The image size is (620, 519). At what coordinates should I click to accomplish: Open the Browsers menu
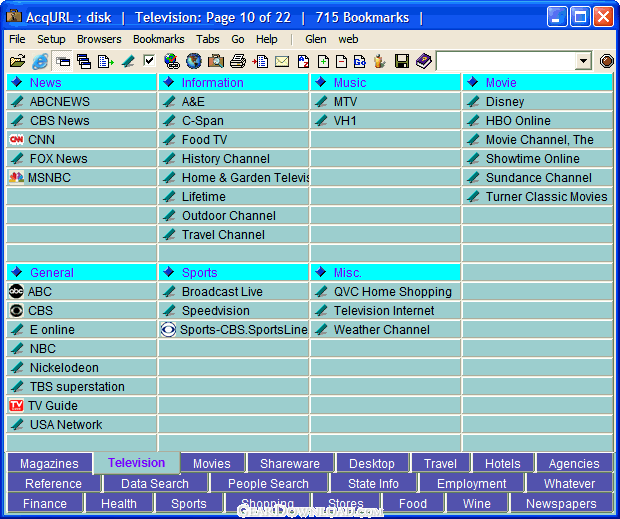(x=99, y=39)
